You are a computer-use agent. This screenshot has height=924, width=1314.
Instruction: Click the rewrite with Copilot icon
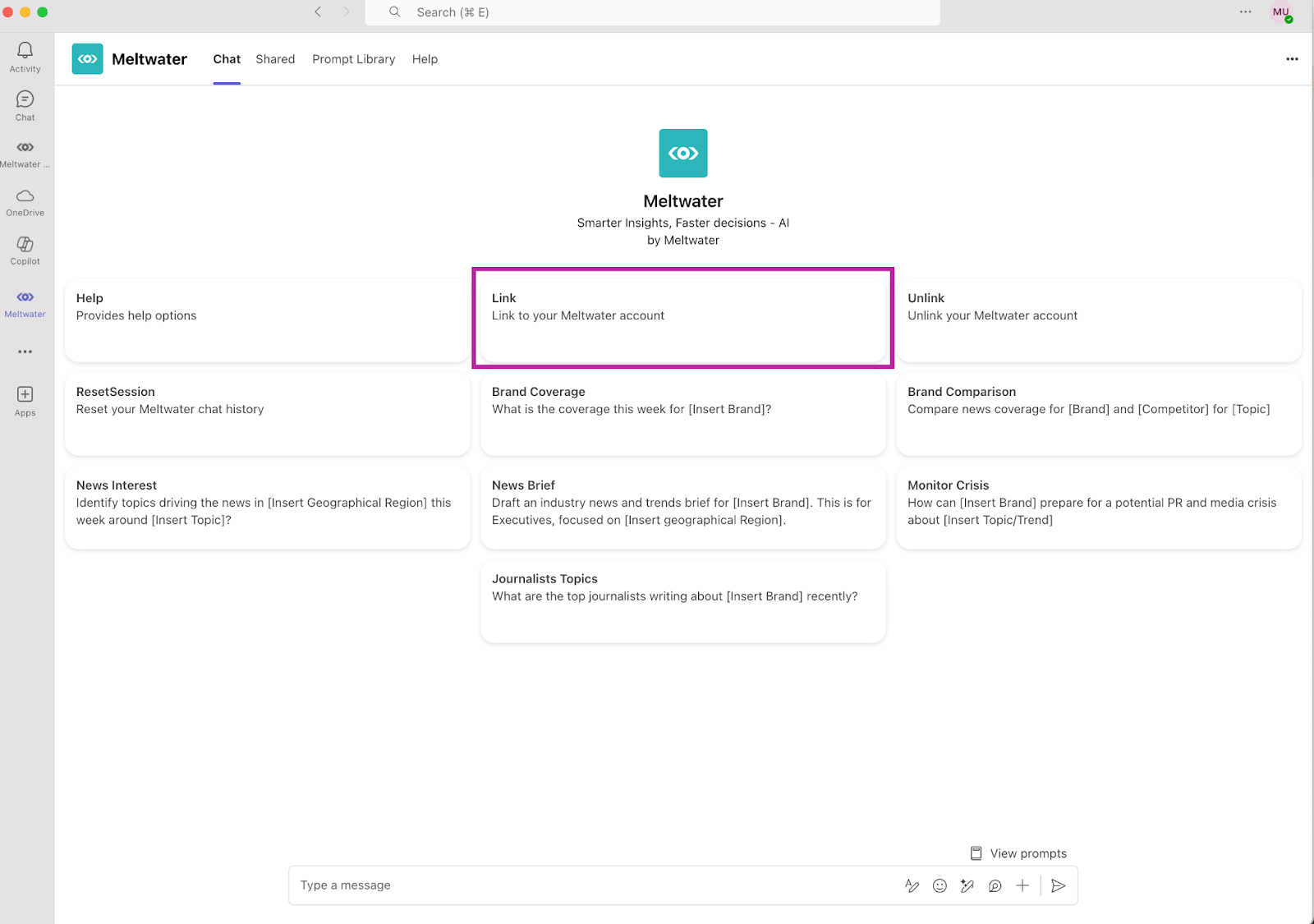tap(967, 885)
